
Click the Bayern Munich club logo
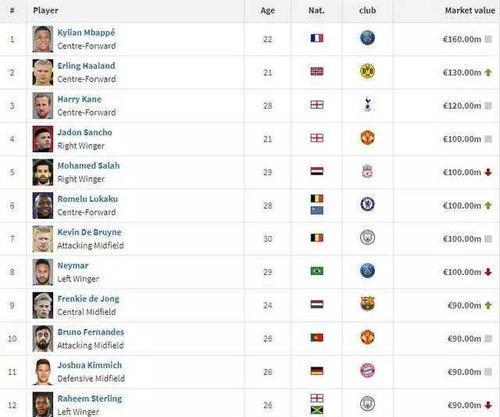(x=367, y=371)
